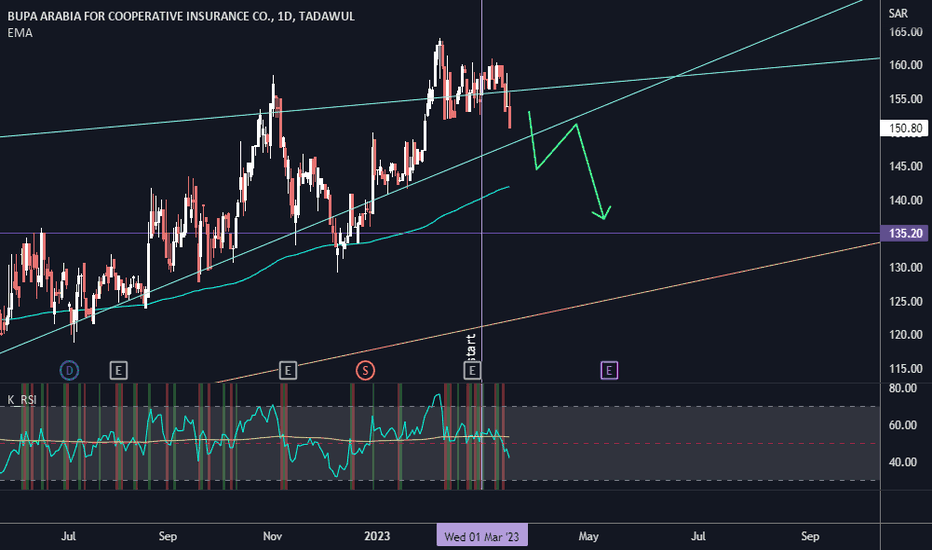Click the 120.00 price axis label
932x550 pixels.
click(906, 334)
